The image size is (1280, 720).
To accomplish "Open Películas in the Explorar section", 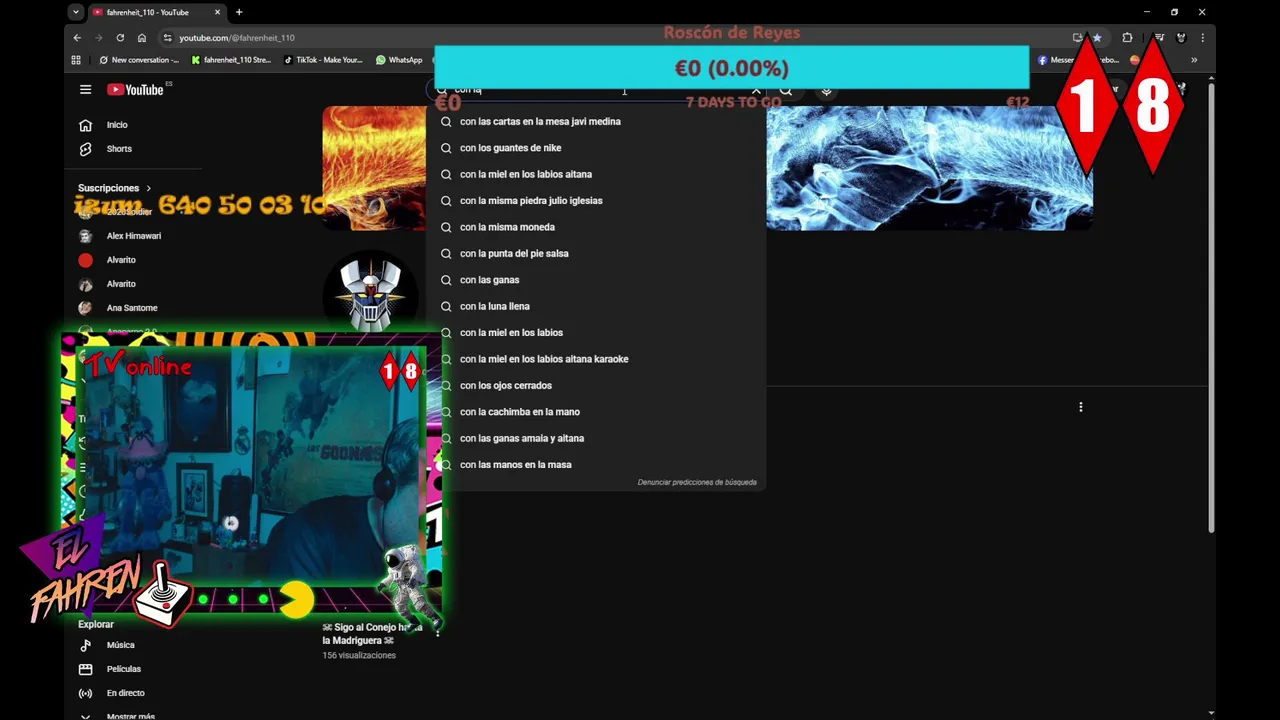I will (124, 669).
